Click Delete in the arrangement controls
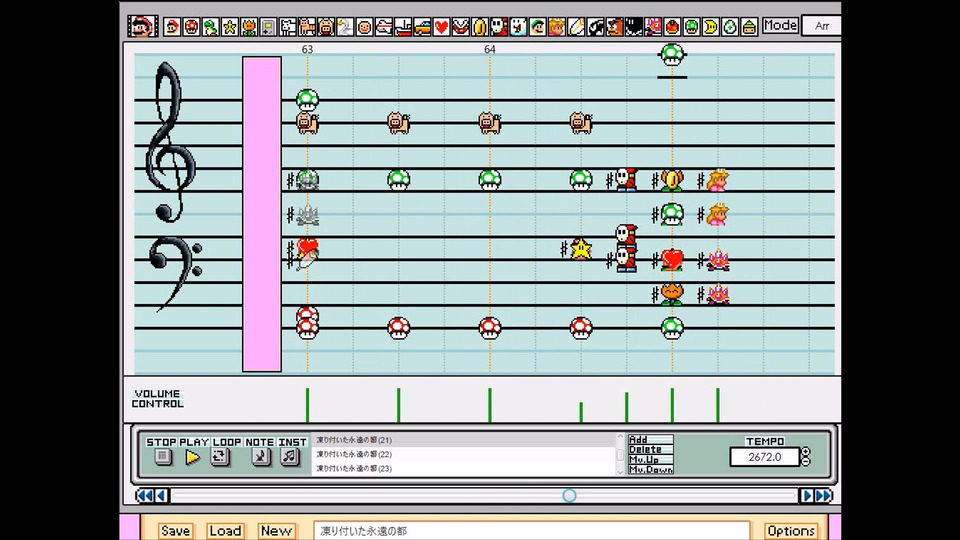This screenshot has height=540, width=960. point(650,449)
